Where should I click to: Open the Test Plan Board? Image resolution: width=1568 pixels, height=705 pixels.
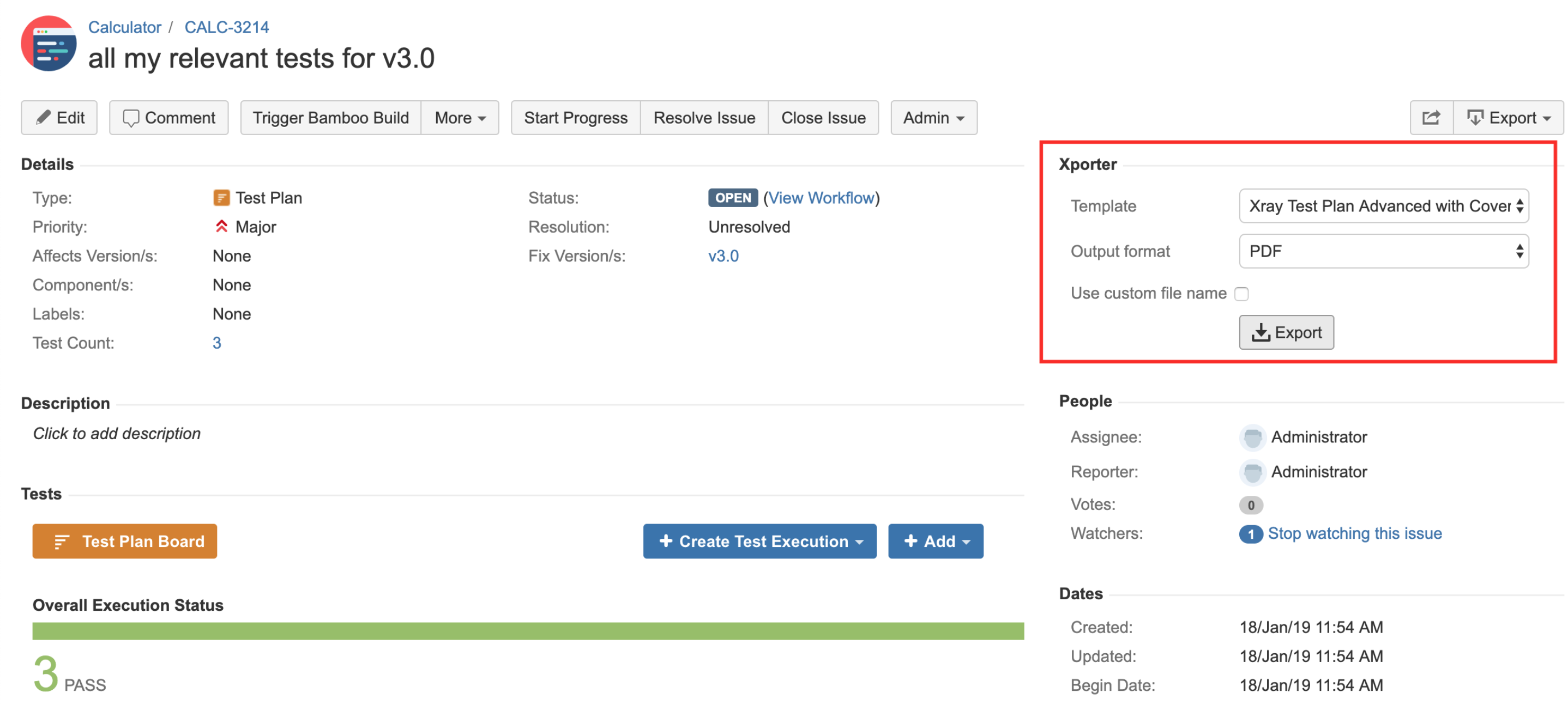click(124, 541)
